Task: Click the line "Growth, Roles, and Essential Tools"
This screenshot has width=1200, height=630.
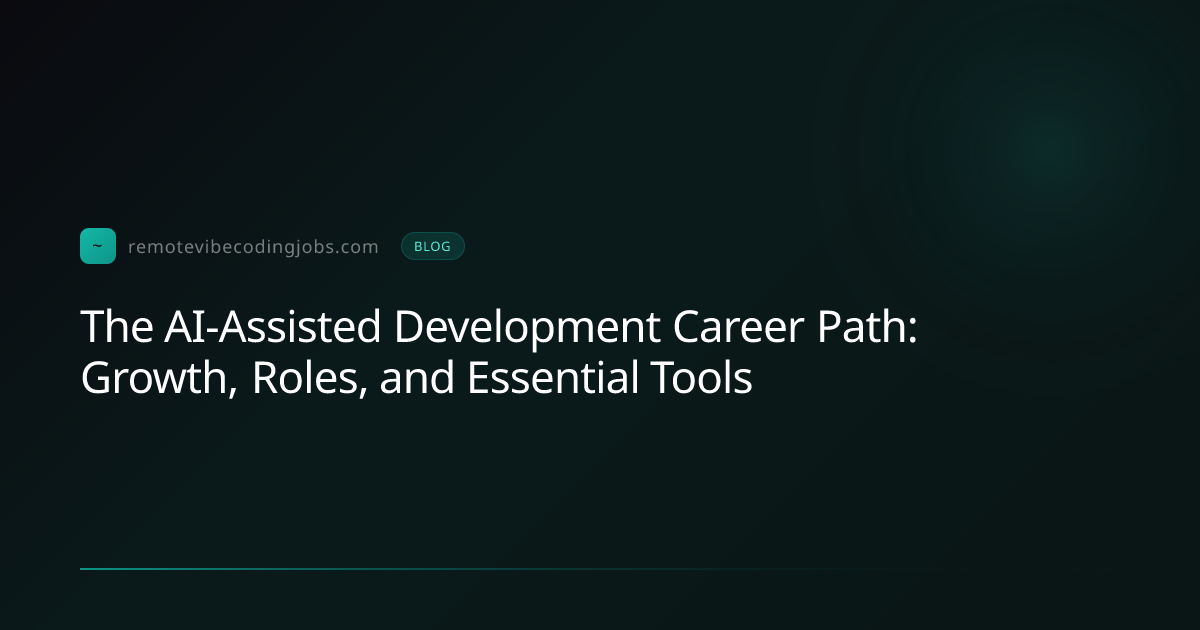Action: [x=416, y=379]
